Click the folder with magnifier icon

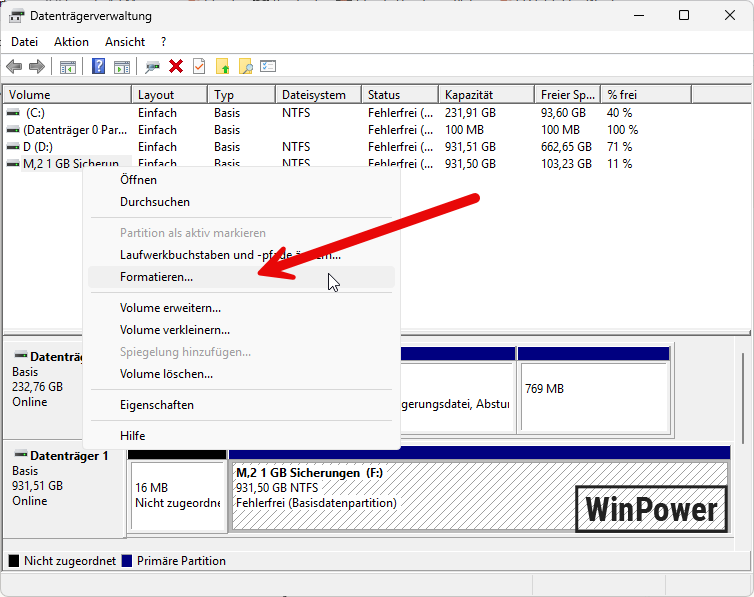pos(245,67)
